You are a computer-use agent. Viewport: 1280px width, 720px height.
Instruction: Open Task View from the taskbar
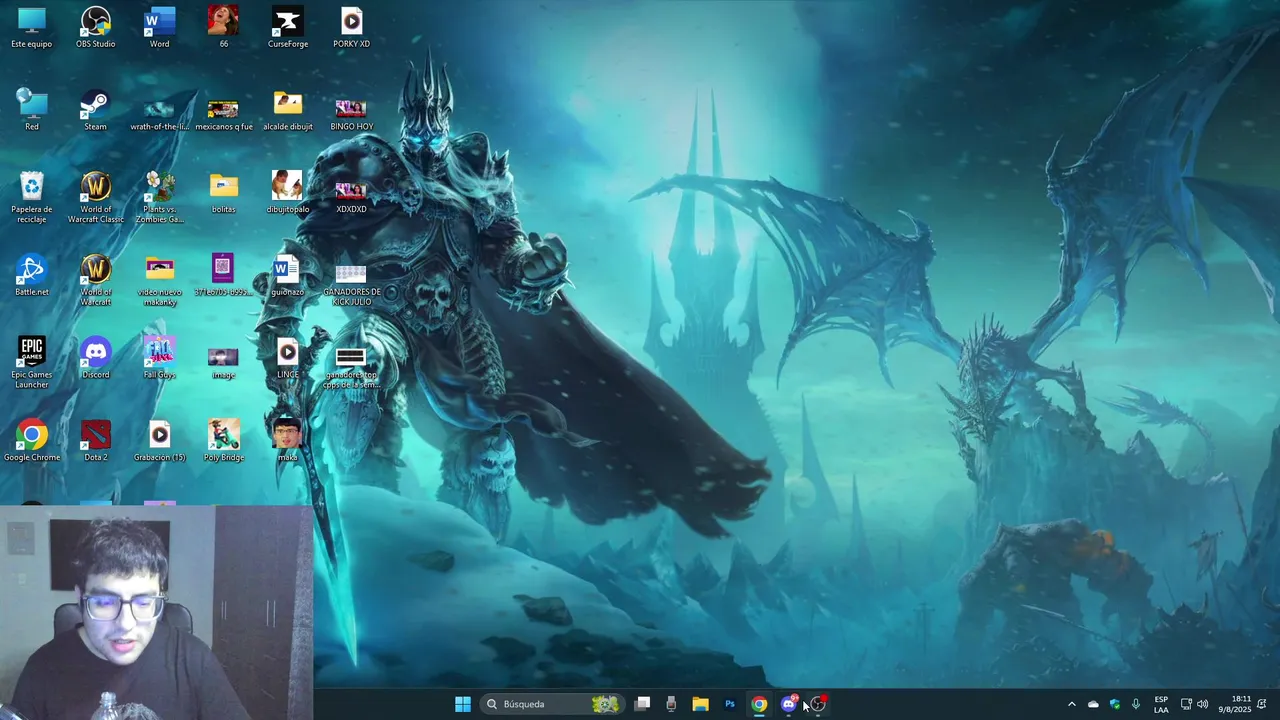click(643, 704)
